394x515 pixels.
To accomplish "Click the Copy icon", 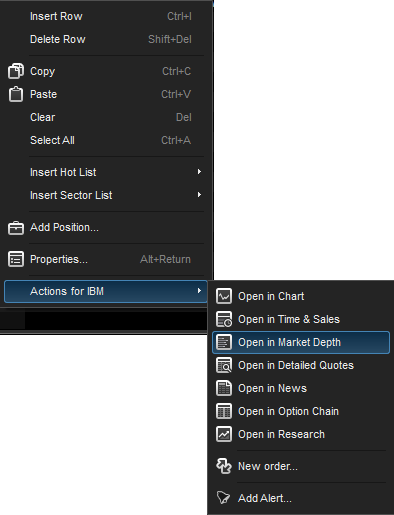I will pyautogui.click(x=16, y=71).
